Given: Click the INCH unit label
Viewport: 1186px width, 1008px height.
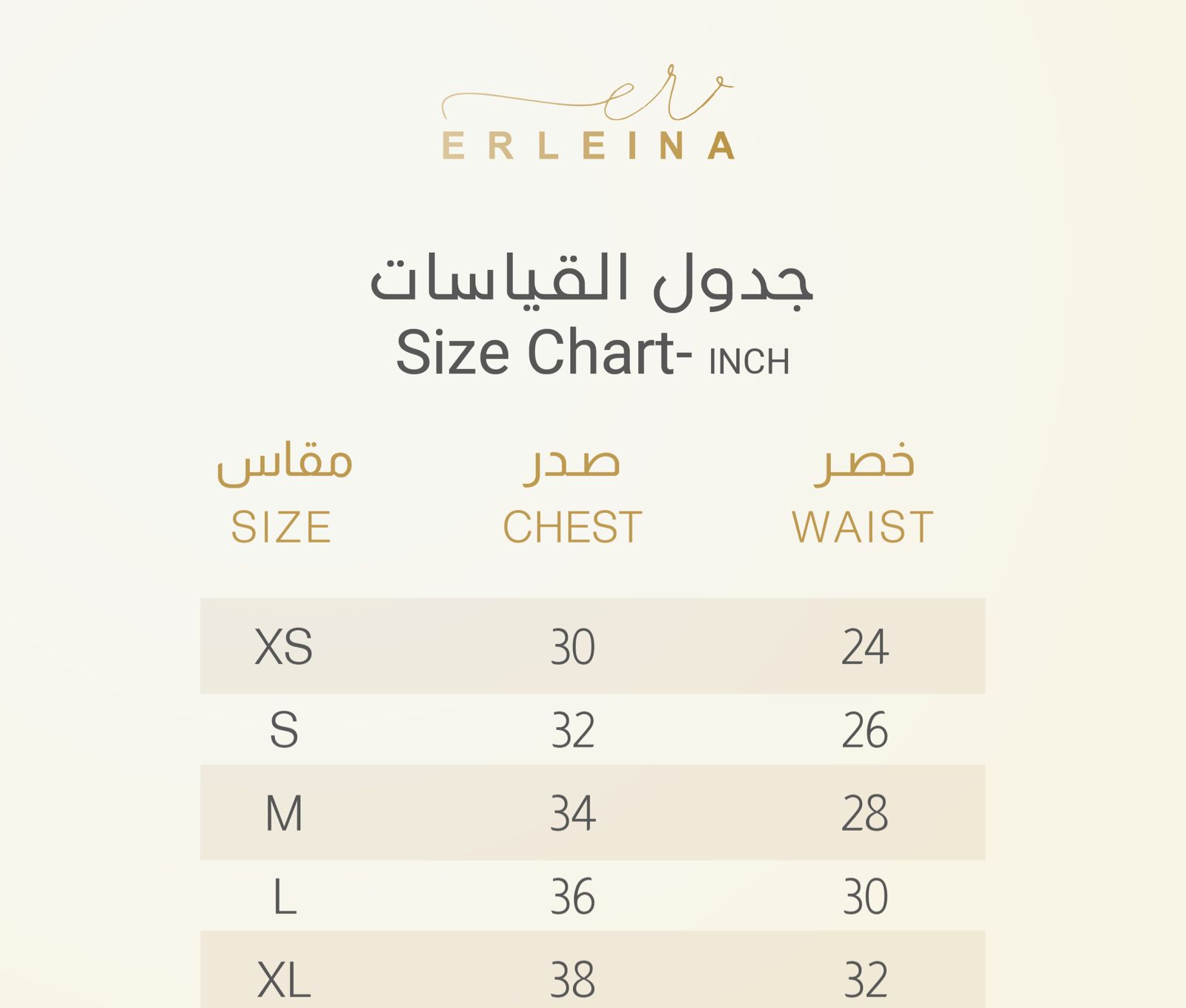Looking at the screenshot, I should click(x=749, y=362).
